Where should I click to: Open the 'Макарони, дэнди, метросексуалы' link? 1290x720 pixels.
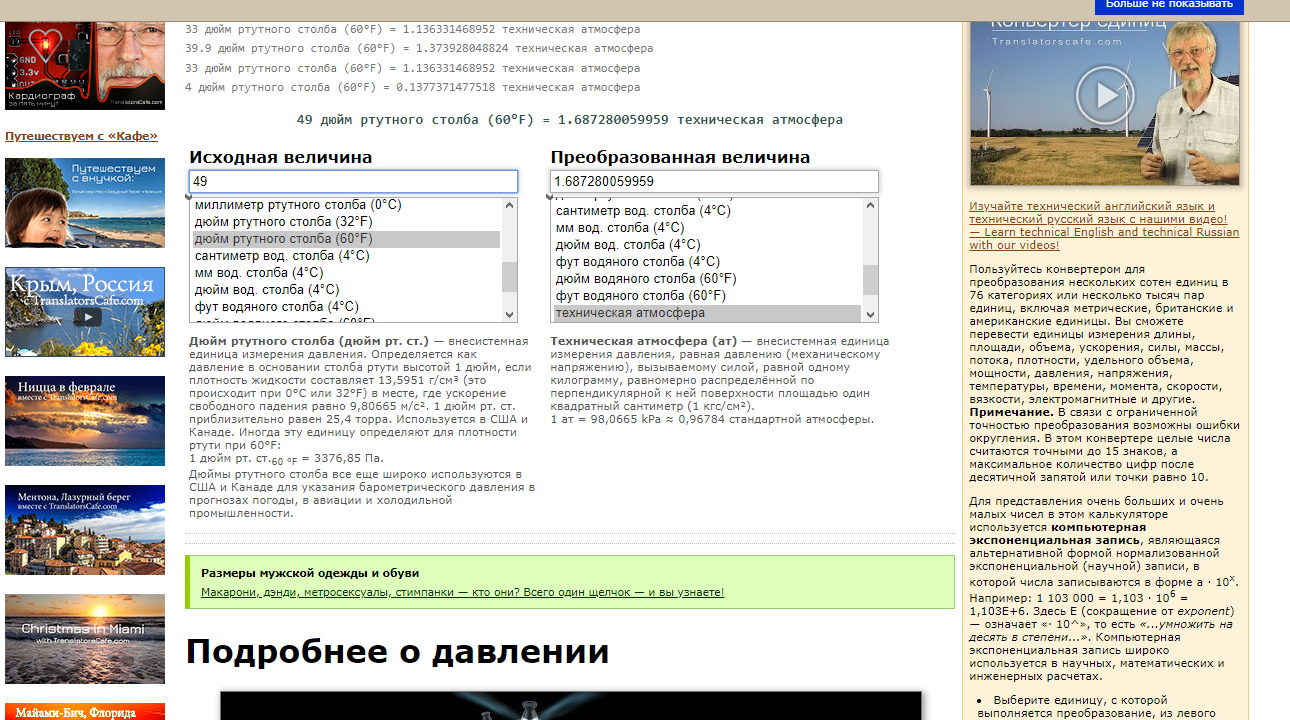[463, 592]
